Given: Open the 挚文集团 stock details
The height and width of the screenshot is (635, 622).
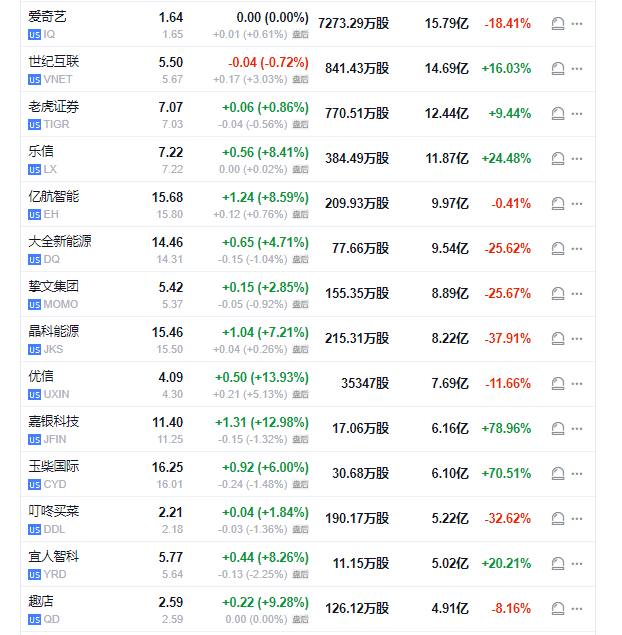Looking at the screenshot, I should [x=55, y=287].
